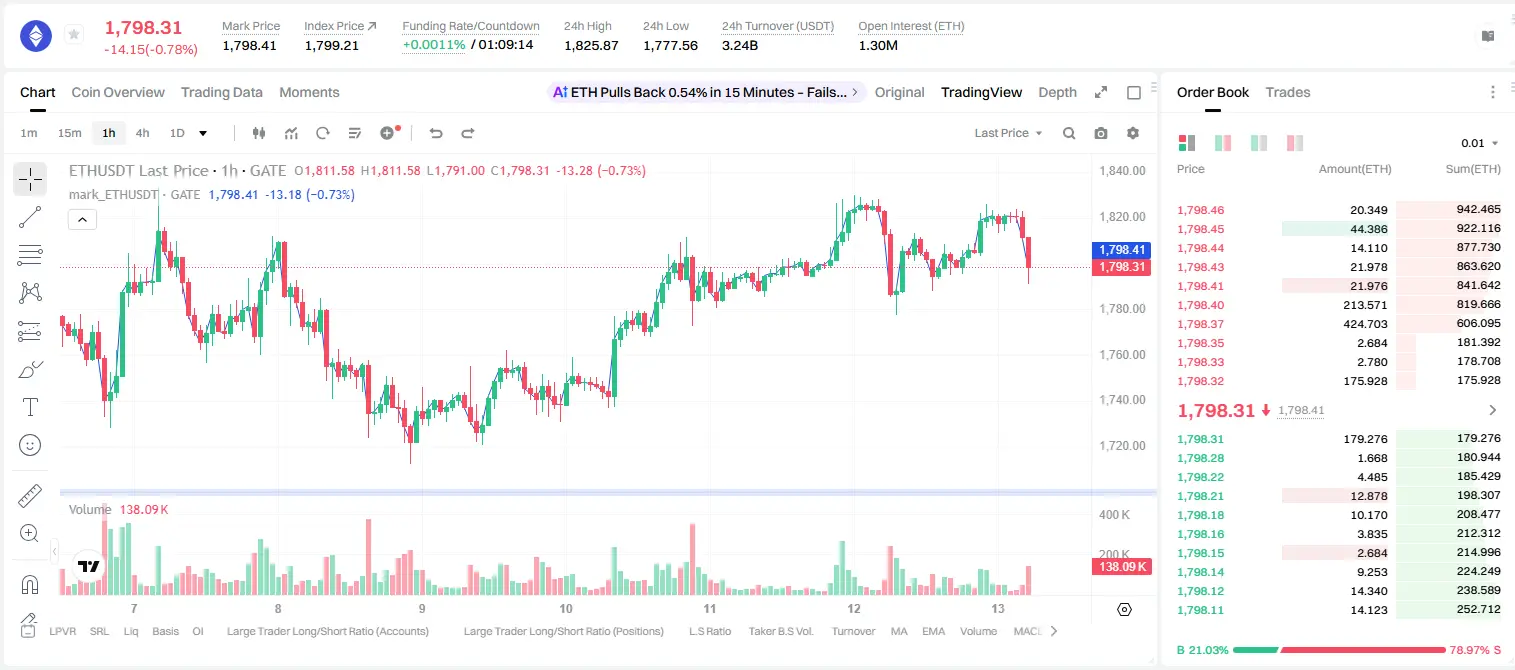Open the Coin Overview tab
Viewport: 1515px width, 670px height.
118,92
